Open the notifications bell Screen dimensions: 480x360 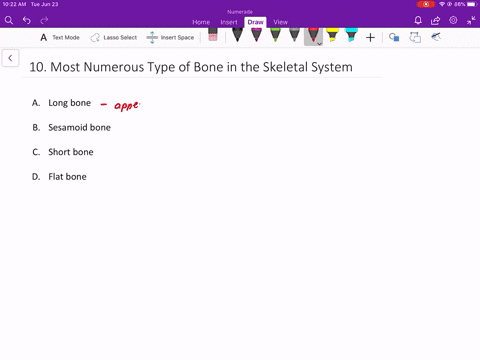(418, 20)
